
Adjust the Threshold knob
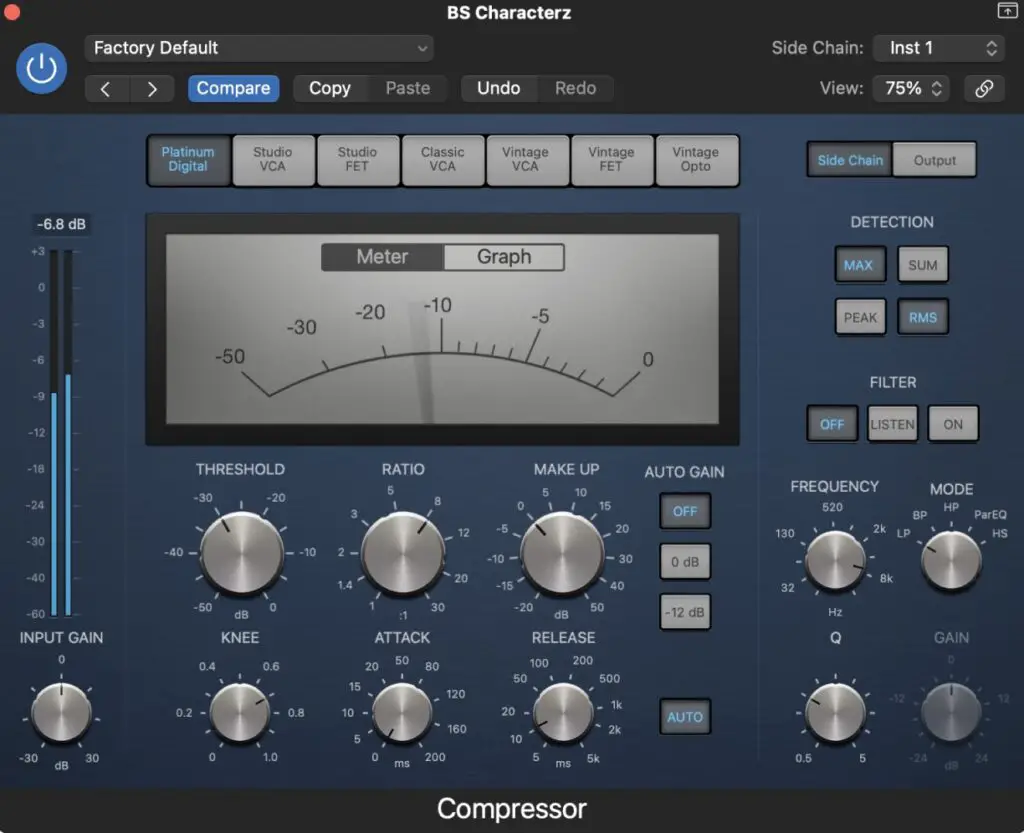(240, 550)
